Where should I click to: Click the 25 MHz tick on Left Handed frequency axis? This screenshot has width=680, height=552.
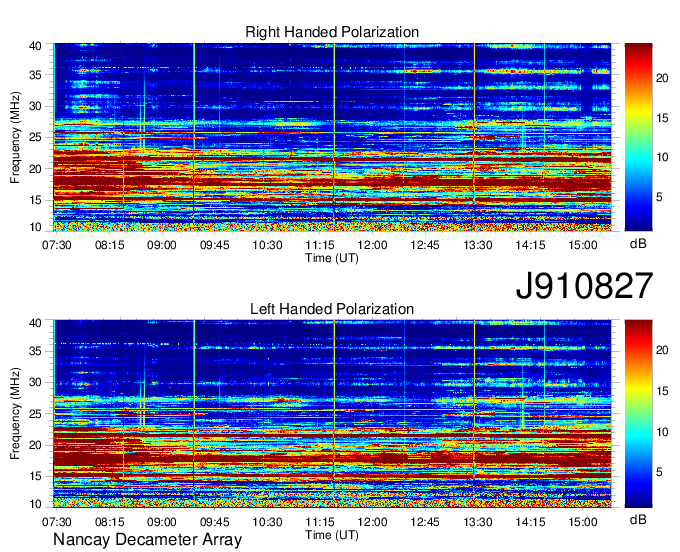36,414
